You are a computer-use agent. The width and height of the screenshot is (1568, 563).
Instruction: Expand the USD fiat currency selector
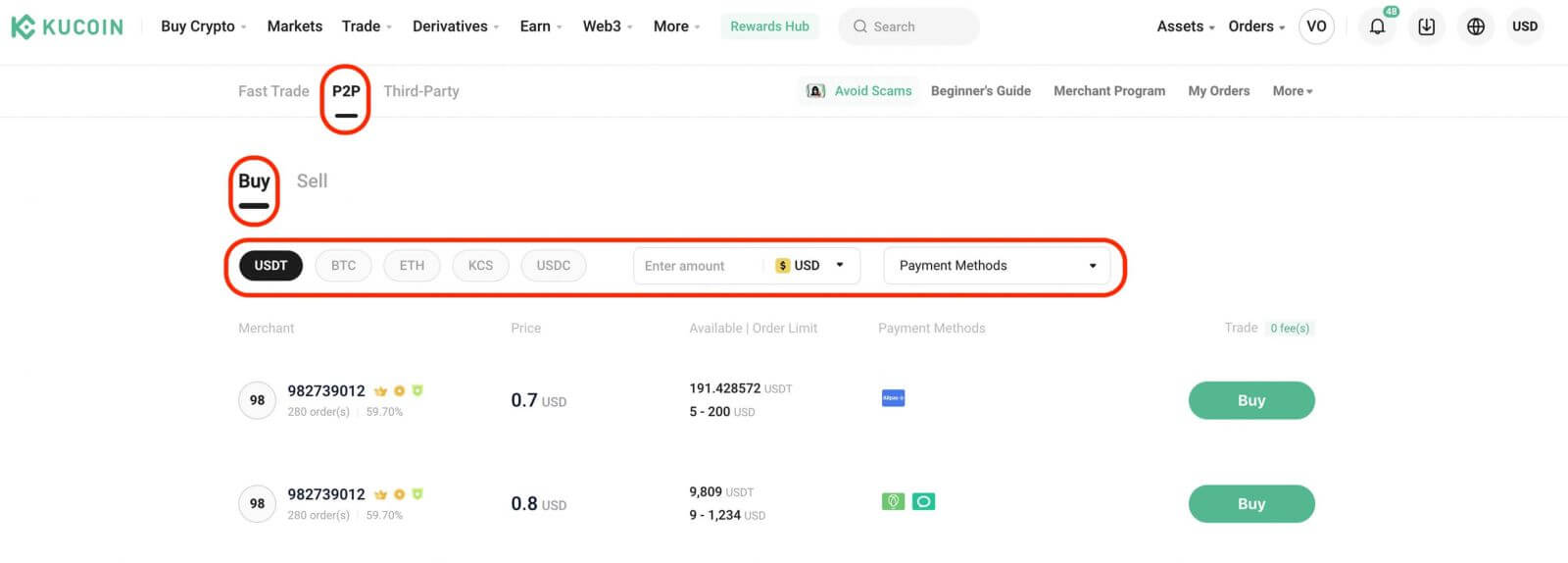tap(811, 266)
